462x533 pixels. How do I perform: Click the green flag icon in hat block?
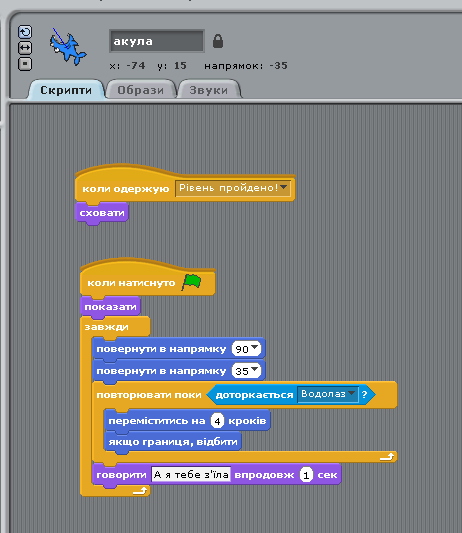tap(192, 282)
